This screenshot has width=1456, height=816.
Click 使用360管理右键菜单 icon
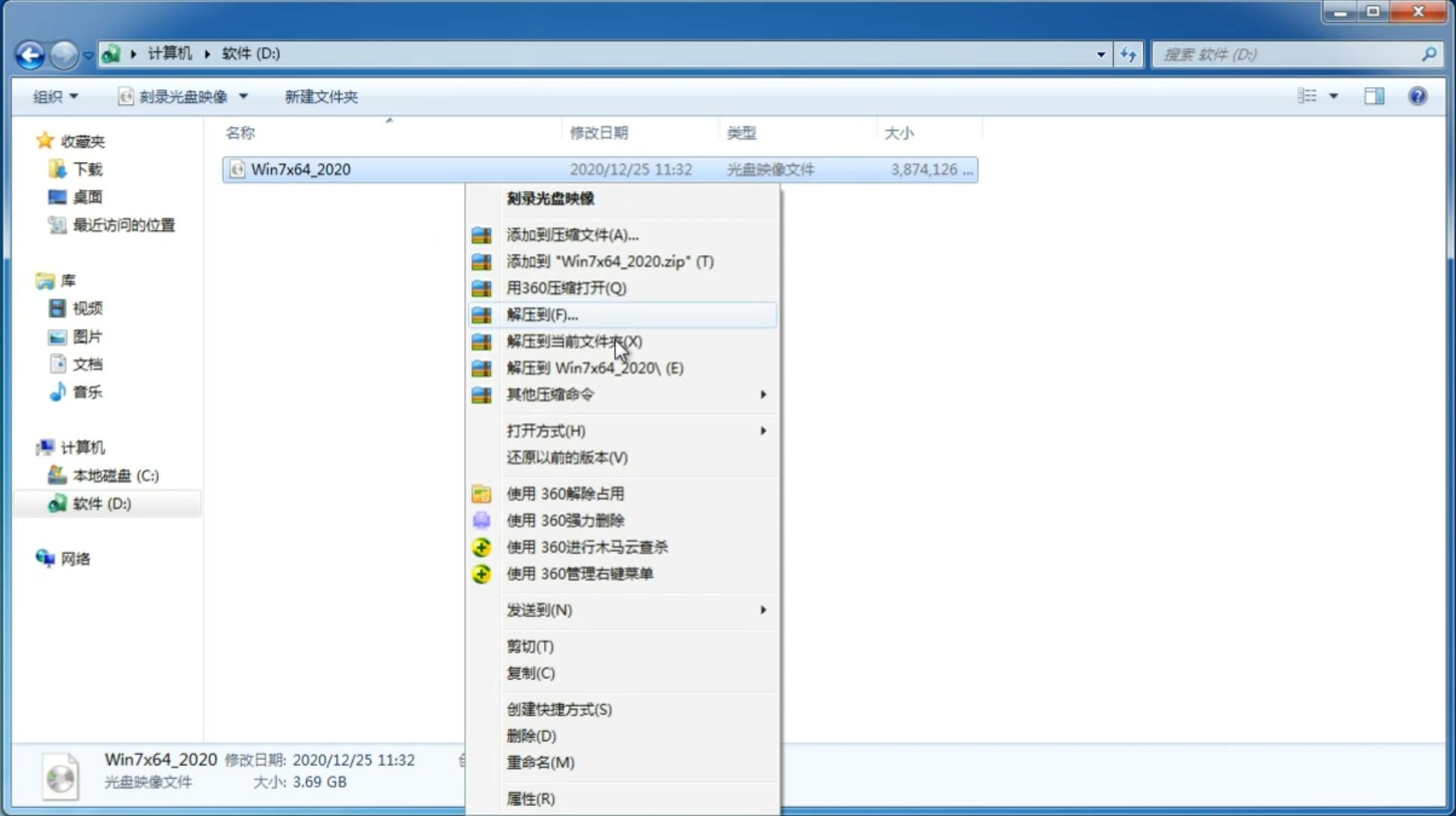(480, 573)
